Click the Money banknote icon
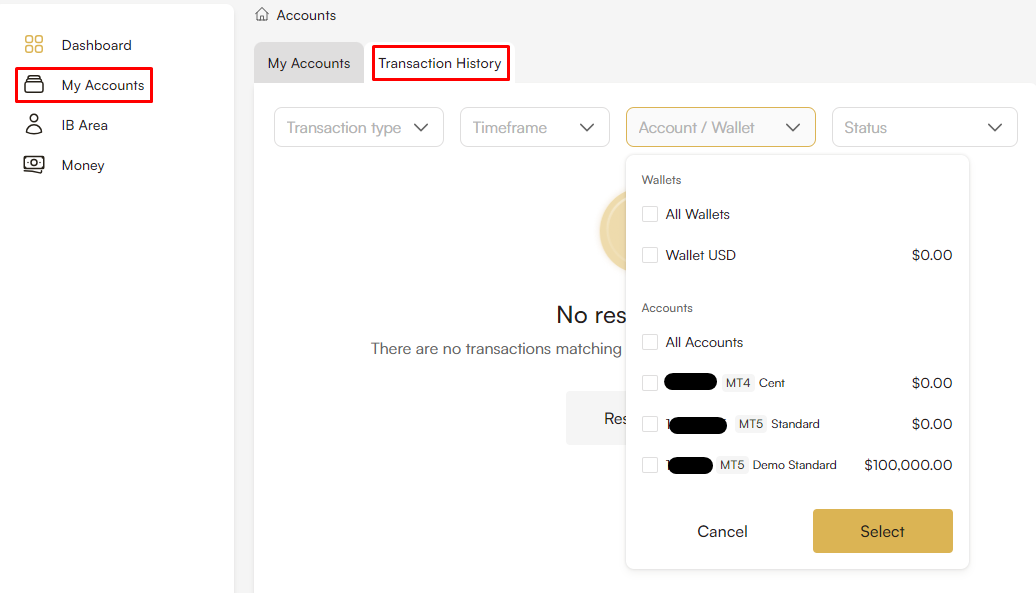The image size is (1036, 593). (x=34, y=165)
